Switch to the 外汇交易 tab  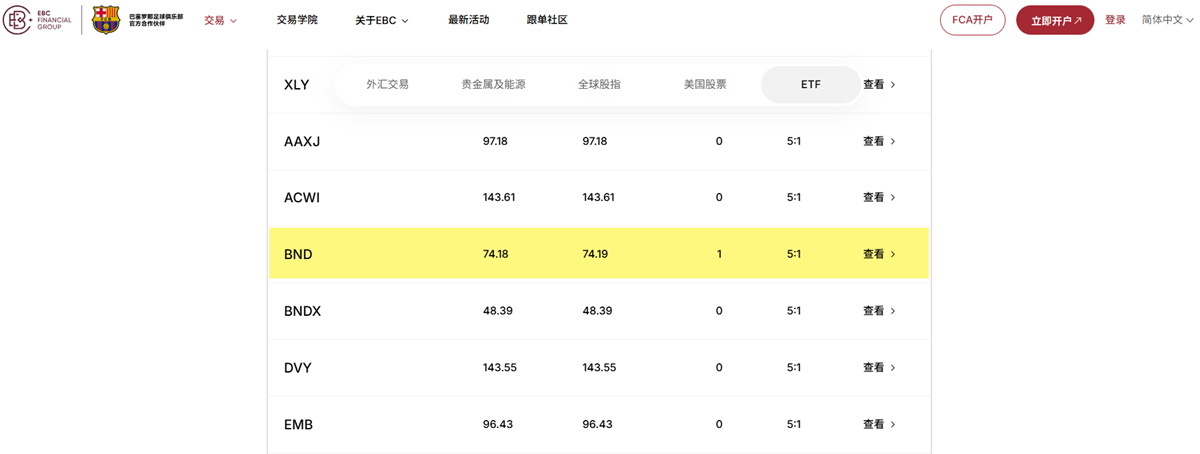pos(387,85)
